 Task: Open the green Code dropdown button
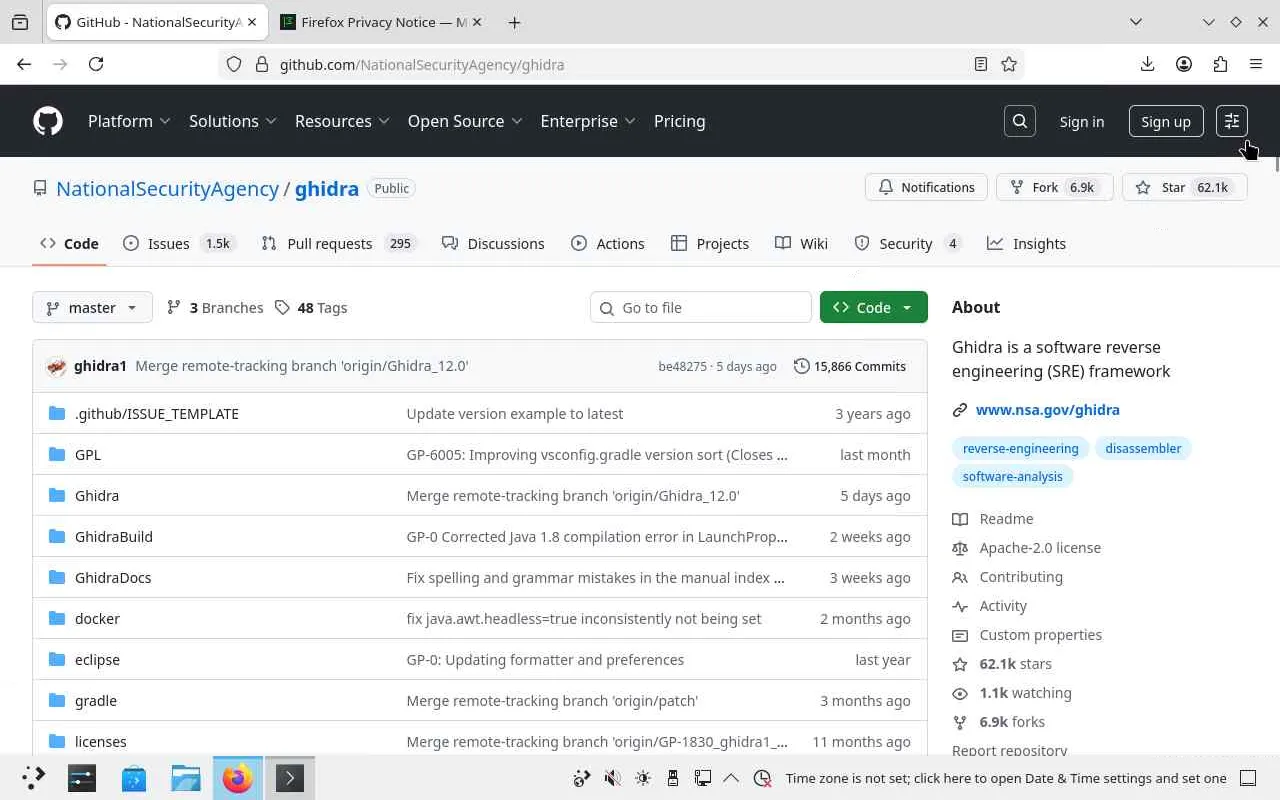coord(873,307)
